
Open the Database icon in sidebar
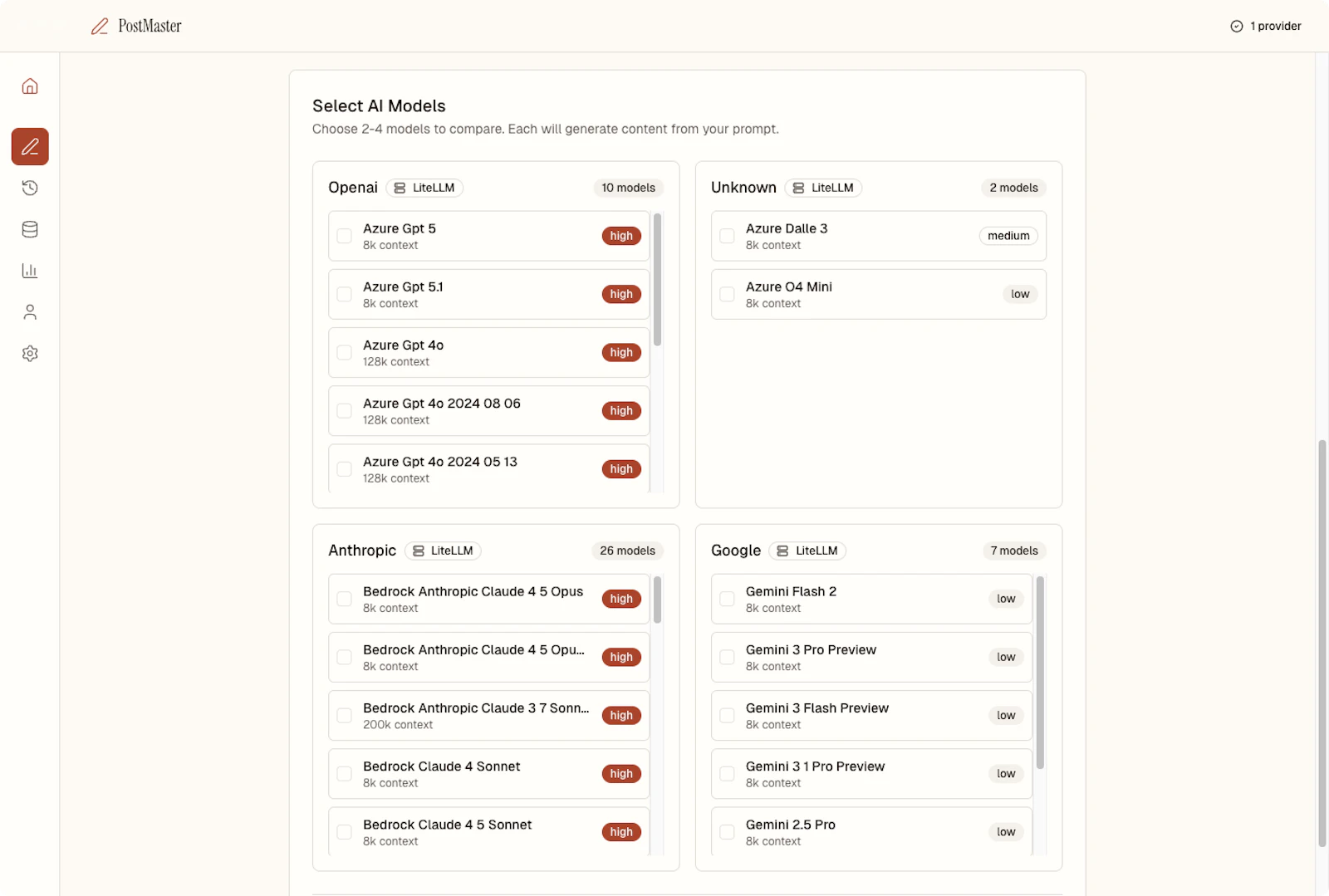pyautogui.click(x=30, y=229)
